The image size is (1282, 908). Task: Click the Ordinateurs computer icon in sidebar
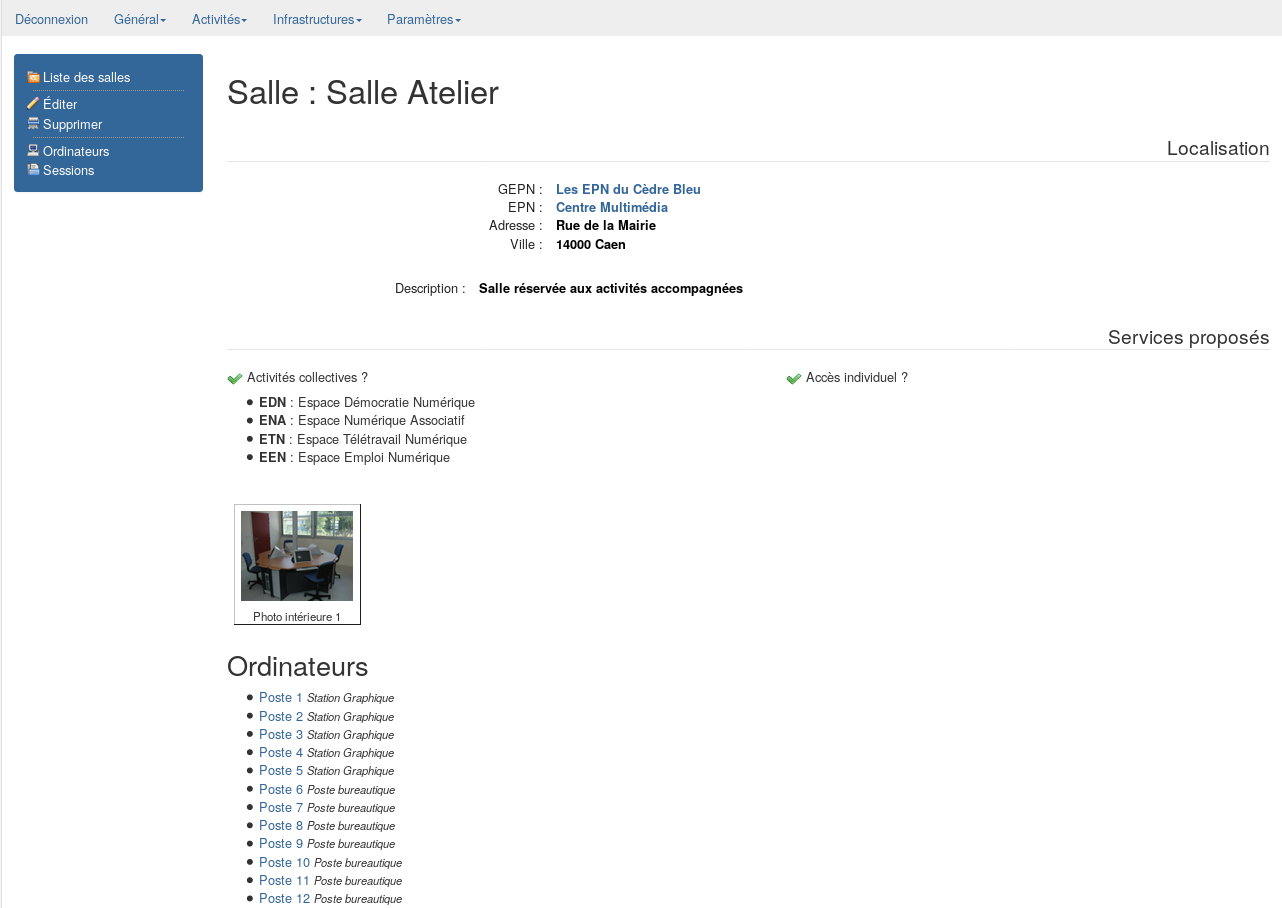point(33,151)
